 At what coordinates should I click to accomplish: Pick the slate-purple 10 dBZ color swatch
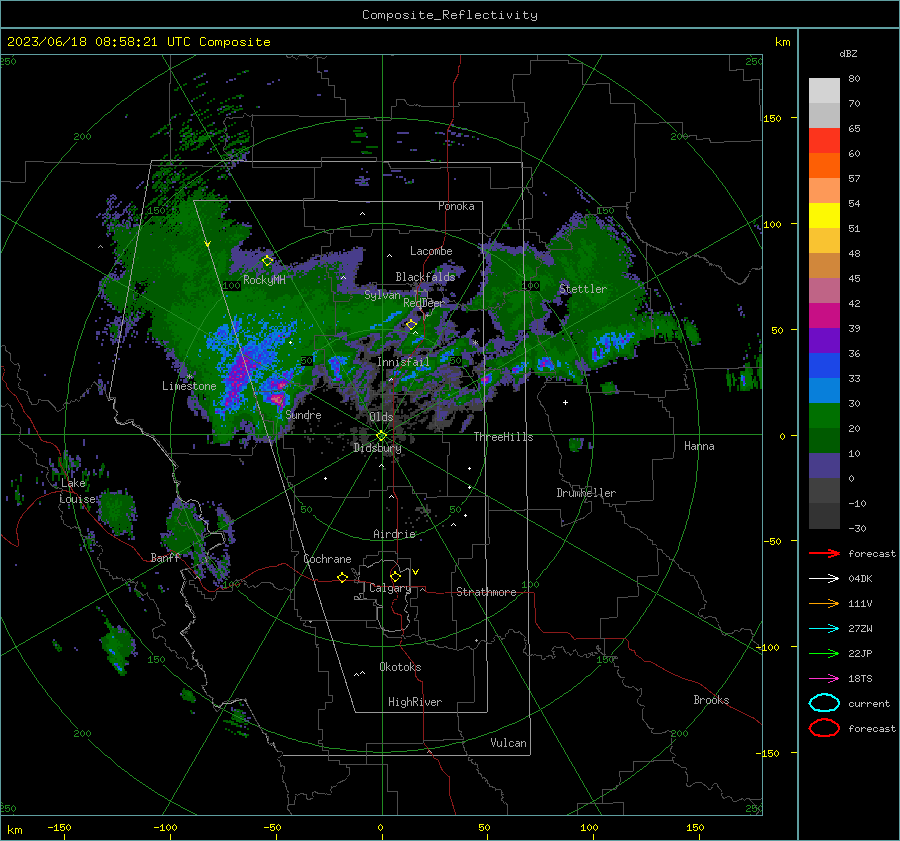824,465
